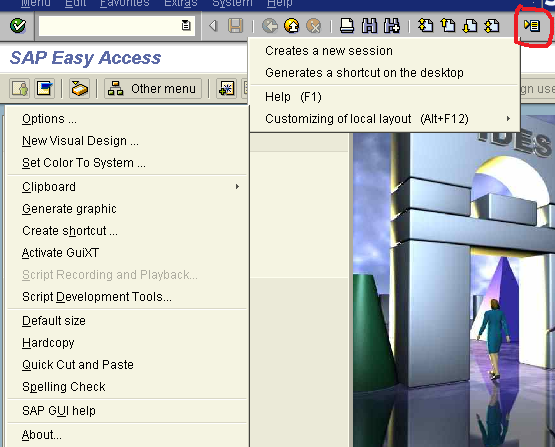Choose Quick Cut and Paste
Screen dimensions: 555x447
tap(127, 365)
